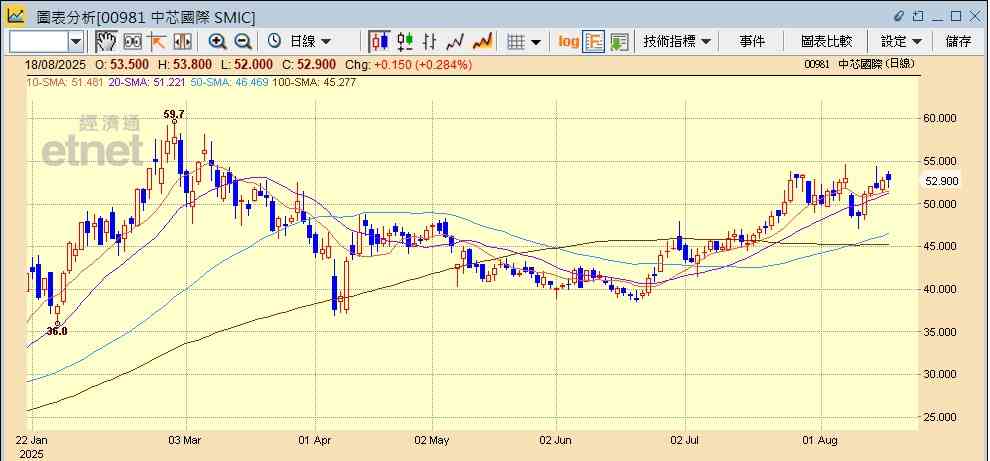Switch to OHLC bar chart type
Image resolution: width=990 pixels, height=461 pixels.
[x=429, y=42]
